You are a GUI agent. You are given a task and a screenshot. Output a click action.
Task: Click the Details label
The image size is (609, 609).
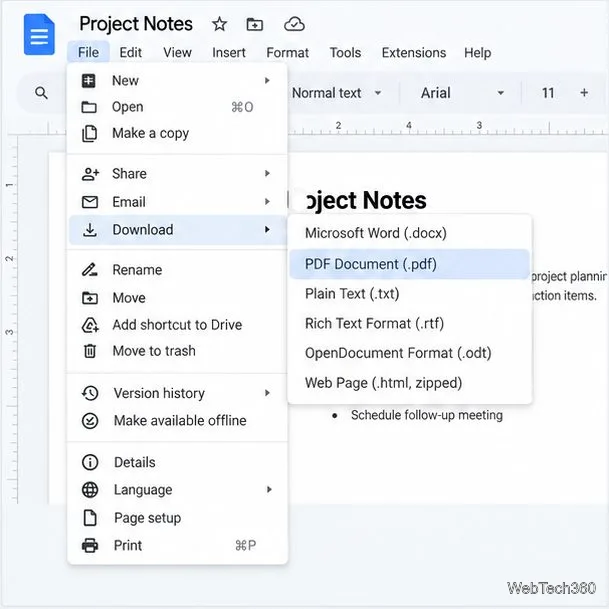point(135,462)
